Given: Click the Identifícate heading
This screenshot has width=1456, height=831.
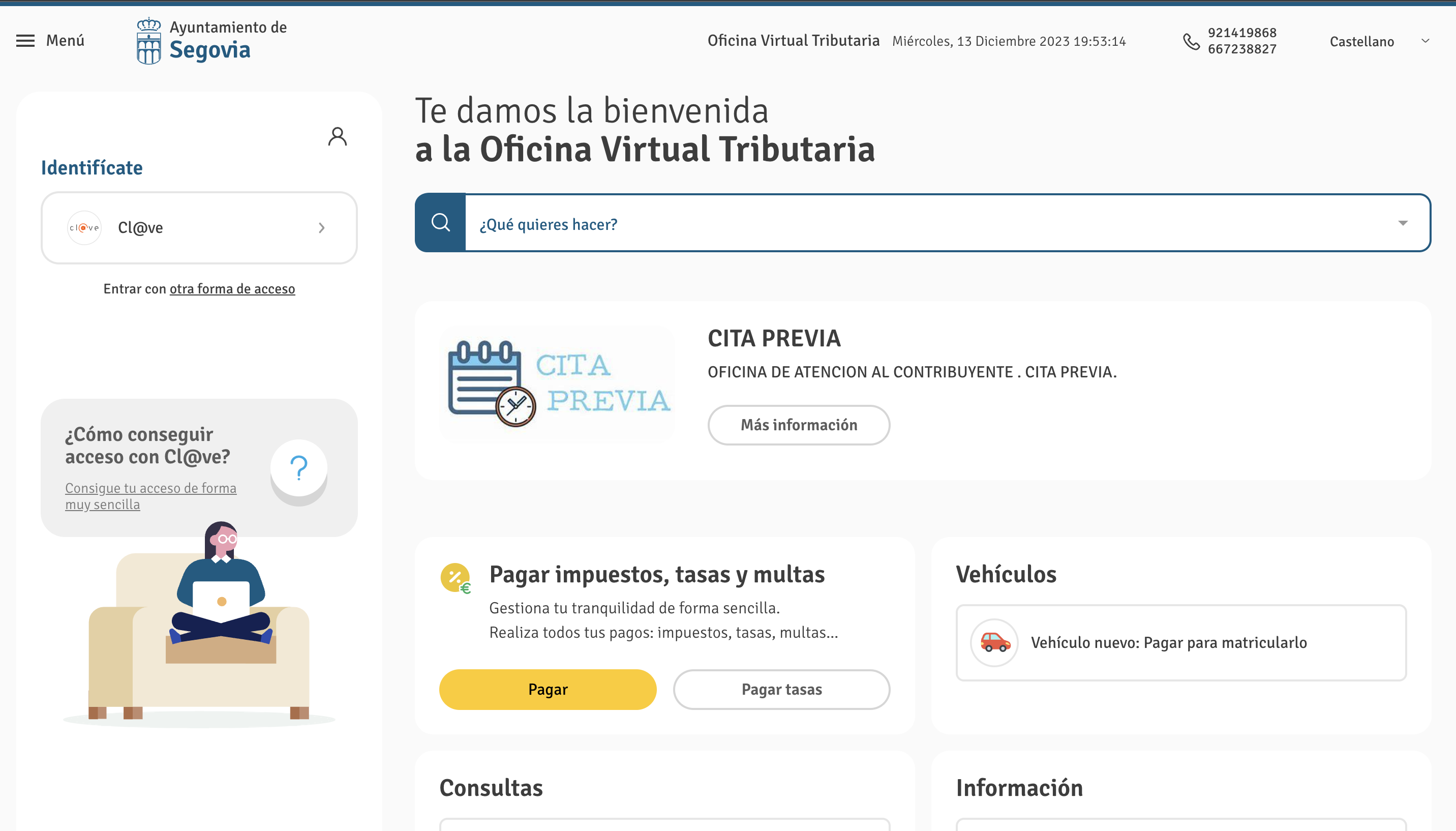Looking at the screenshot, I should (x=92, y=168).
